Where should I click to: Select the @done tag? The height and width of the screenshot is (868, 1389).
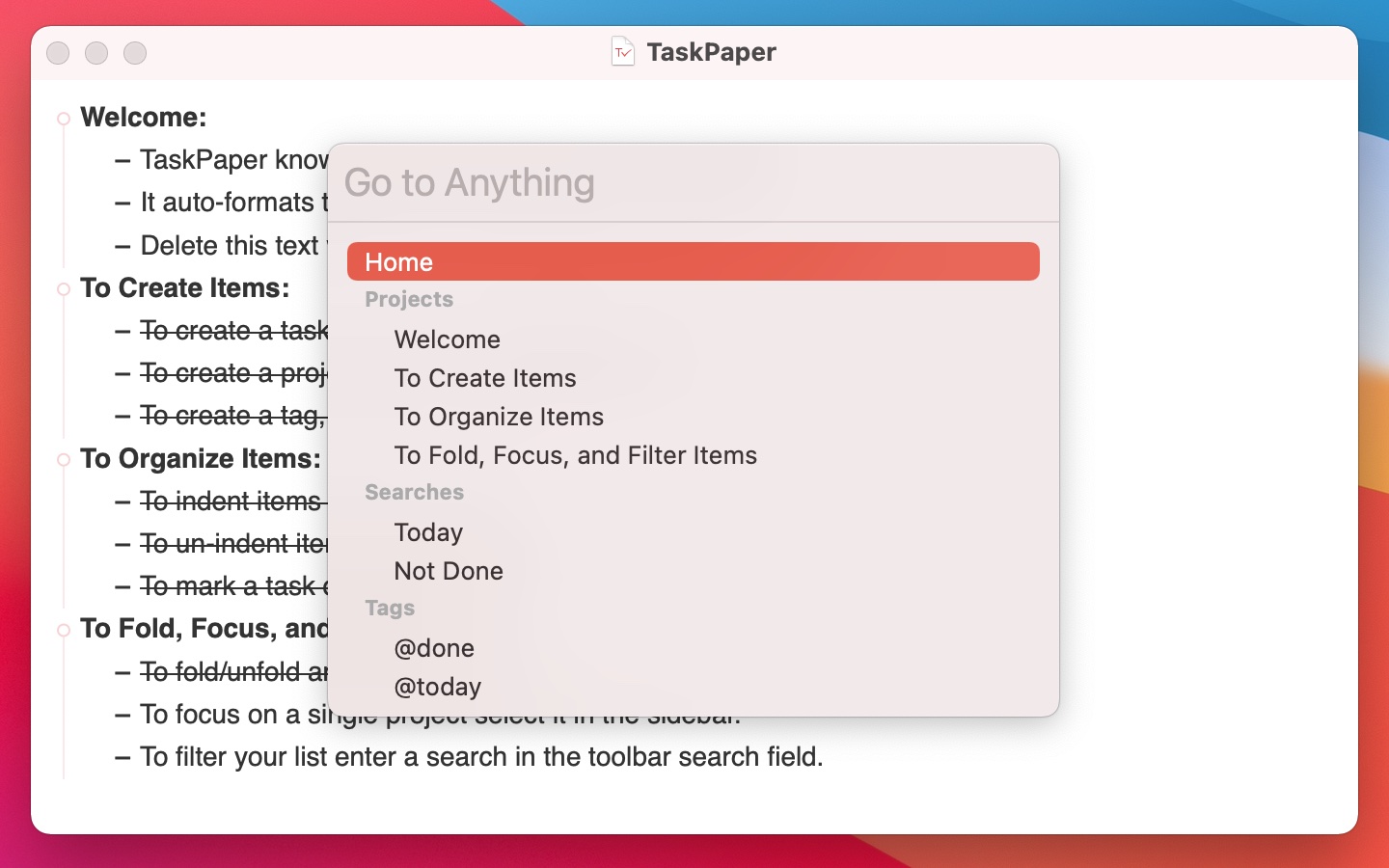(x=434, y=648)
